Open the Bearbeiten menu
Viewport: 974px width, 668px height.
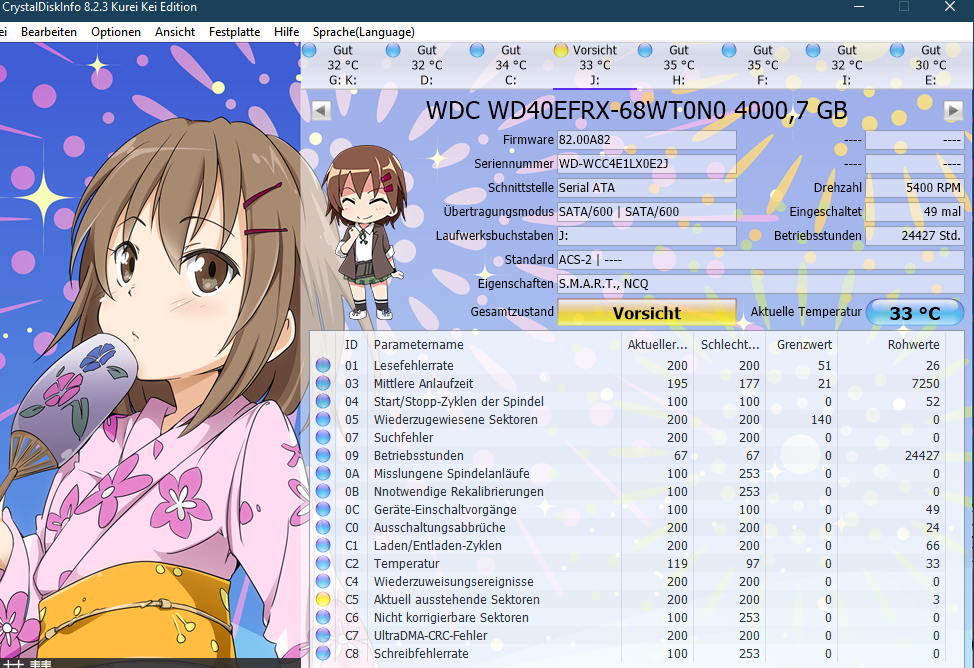49,32
